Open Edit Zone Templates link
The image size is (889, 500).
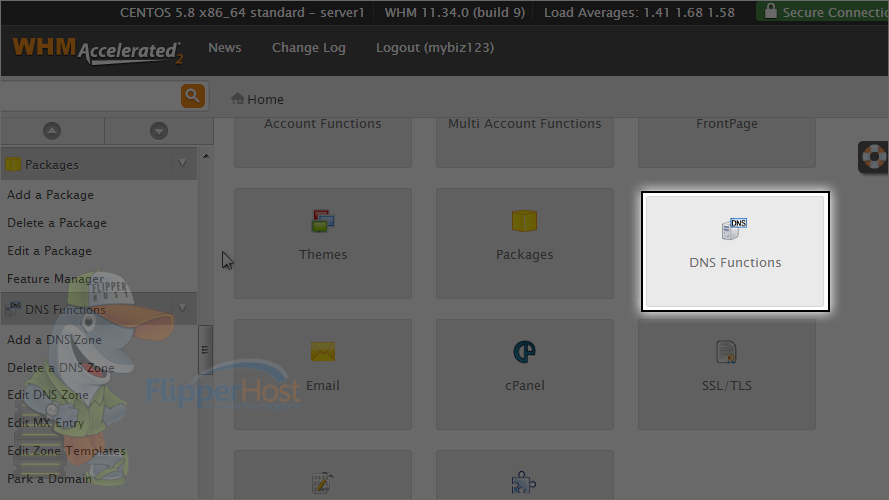pos(66,451)
